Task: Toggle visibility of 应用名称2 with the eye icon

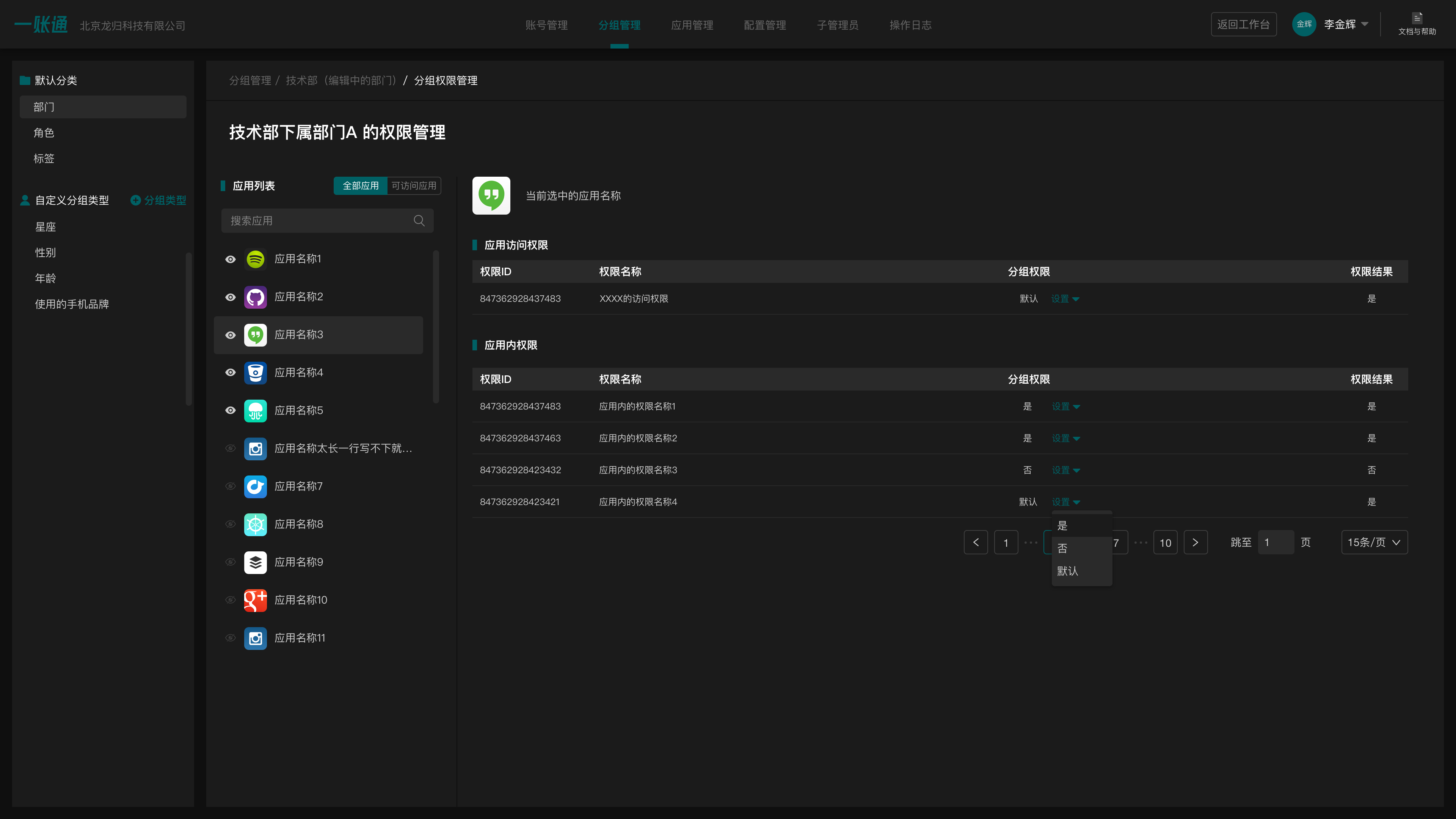Action: (230, 297)
